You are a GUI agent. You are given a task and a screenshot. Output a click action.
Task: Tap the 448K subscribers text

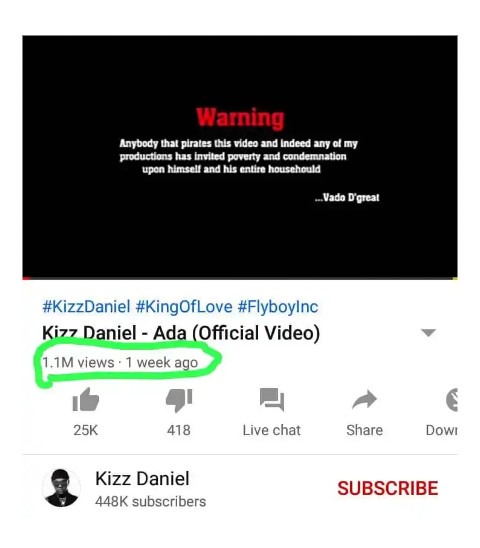coord(150,502)
